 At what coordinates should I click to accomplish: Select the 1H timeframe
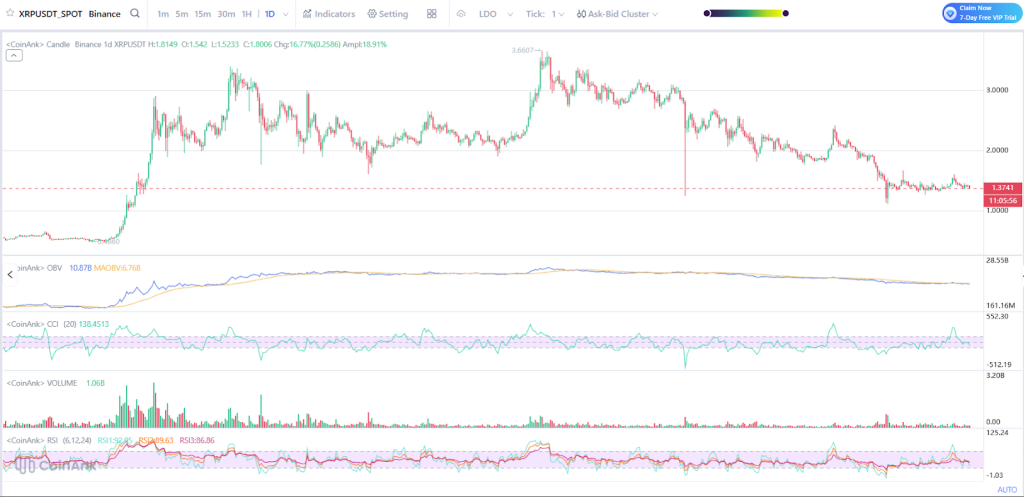[x=247, y=14]
